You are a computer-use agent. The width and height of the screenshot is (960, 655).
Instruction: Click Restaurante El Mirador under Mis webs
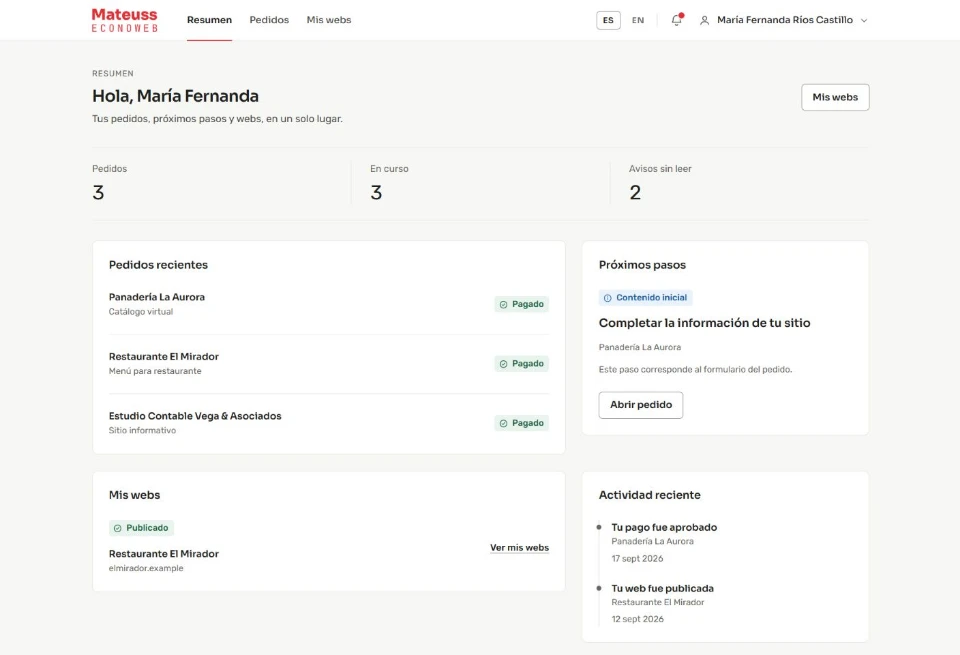(x=163, y=553)
